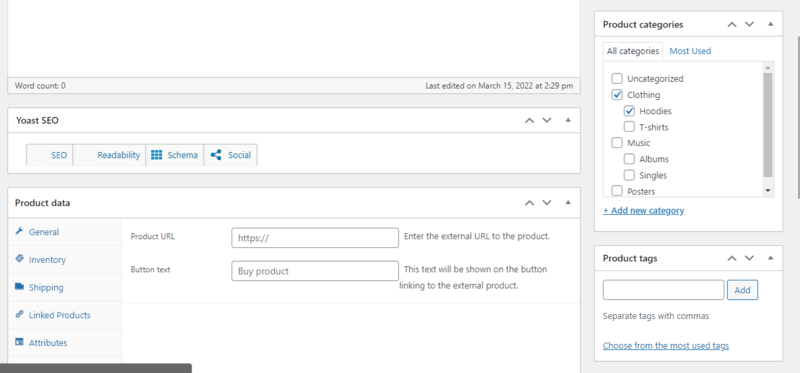
Task: Open the Inventory product data tab
Action: click(65, 260)
